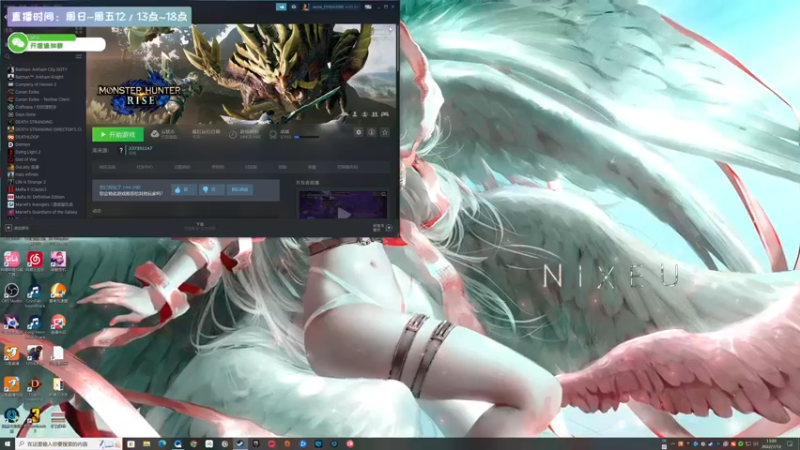
Task: Add Monster Hunter Rise to favorites star
Action: (385, 132)
